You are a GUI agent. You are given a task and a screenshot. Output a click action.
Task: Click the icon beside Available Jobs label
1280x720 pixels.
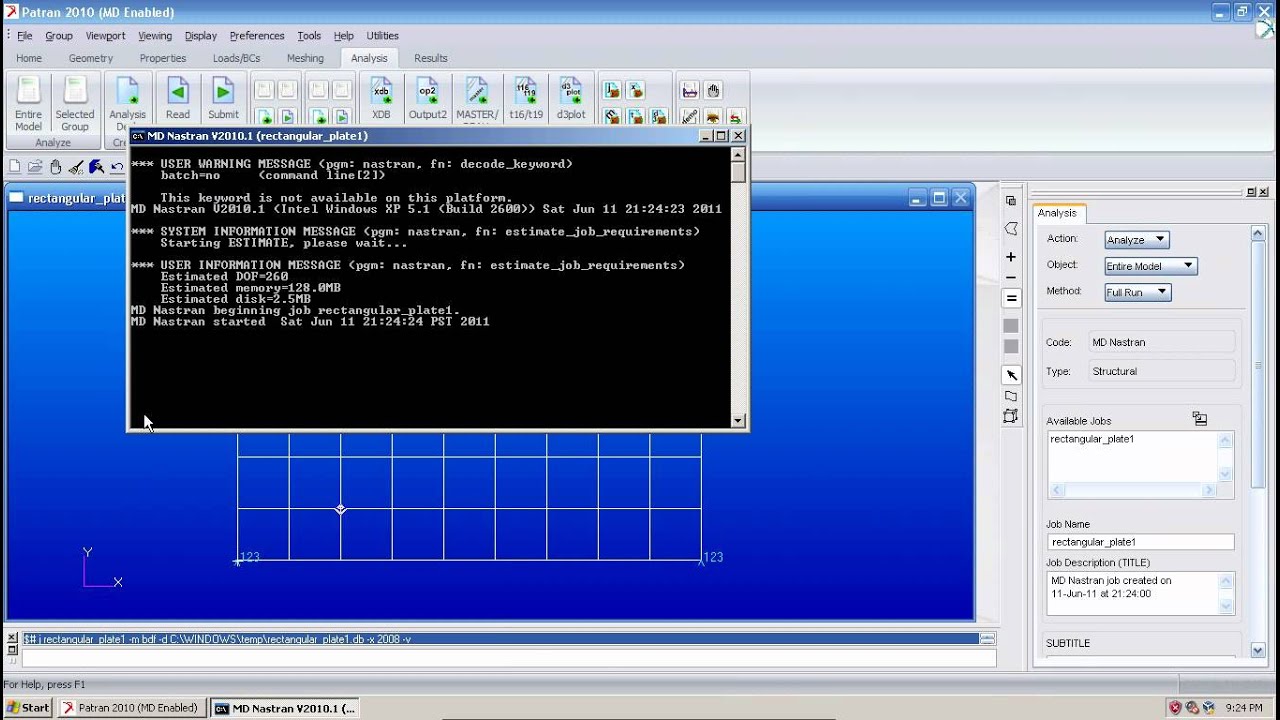pyautogui.click(x=1200, y=419)
